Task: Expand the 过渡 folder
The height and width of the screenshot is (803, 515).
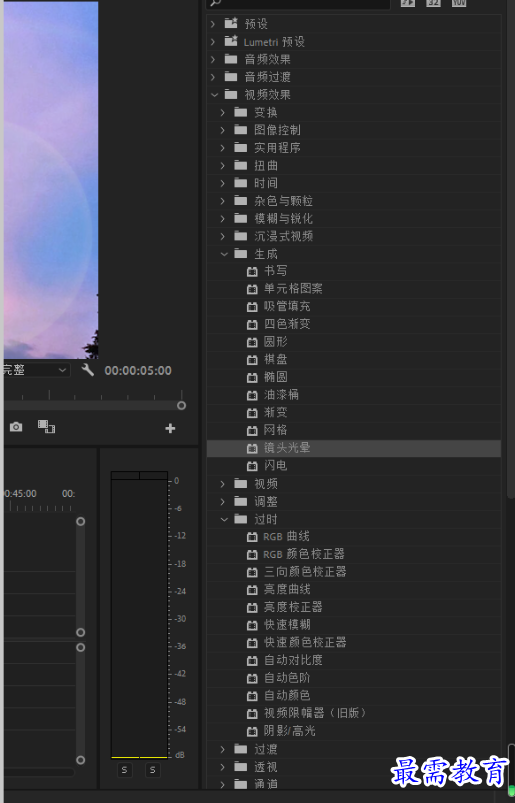Action: (x=223, y=749)
